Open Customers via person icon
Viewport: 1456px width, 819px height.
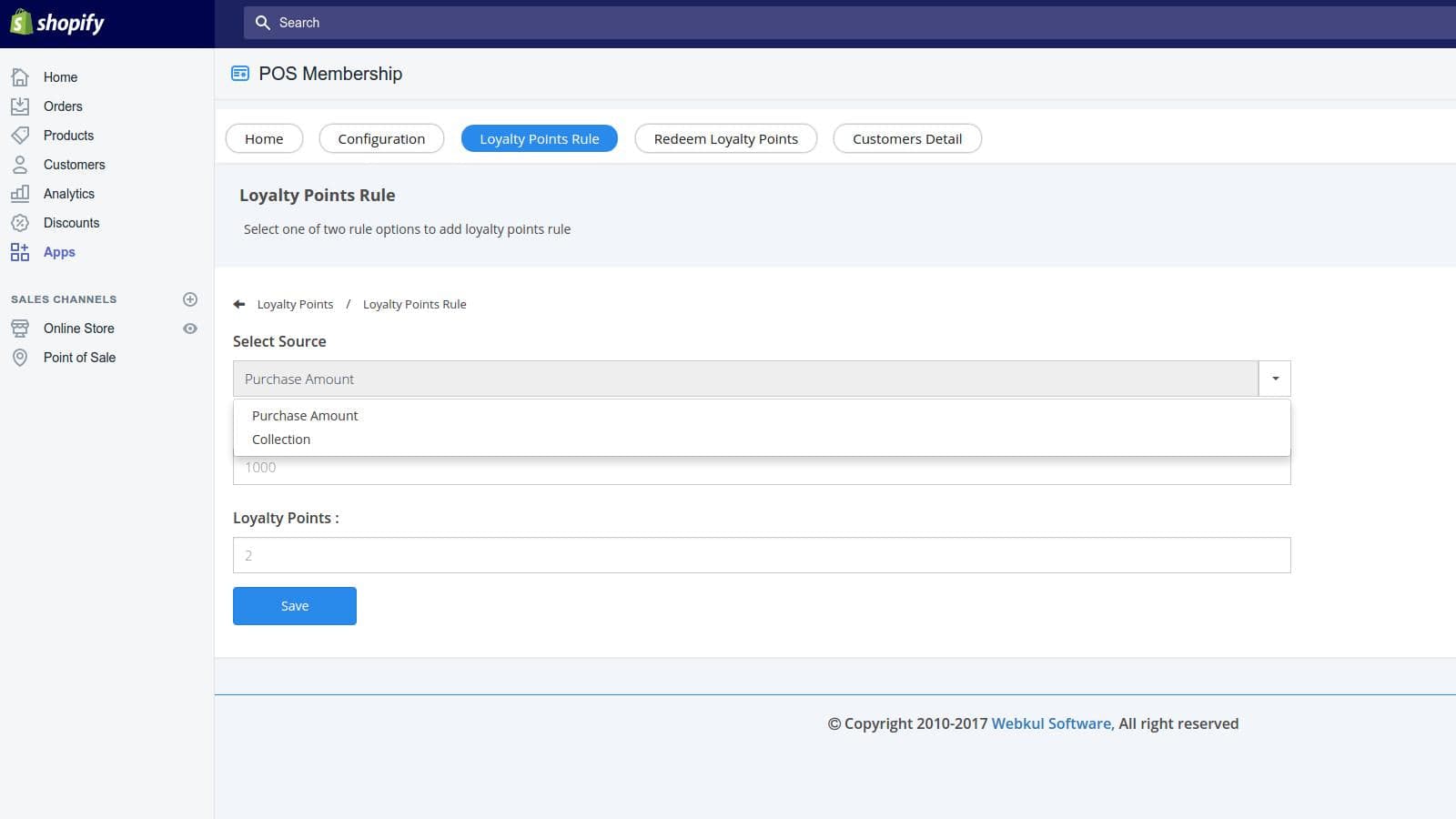coord(20,165)
